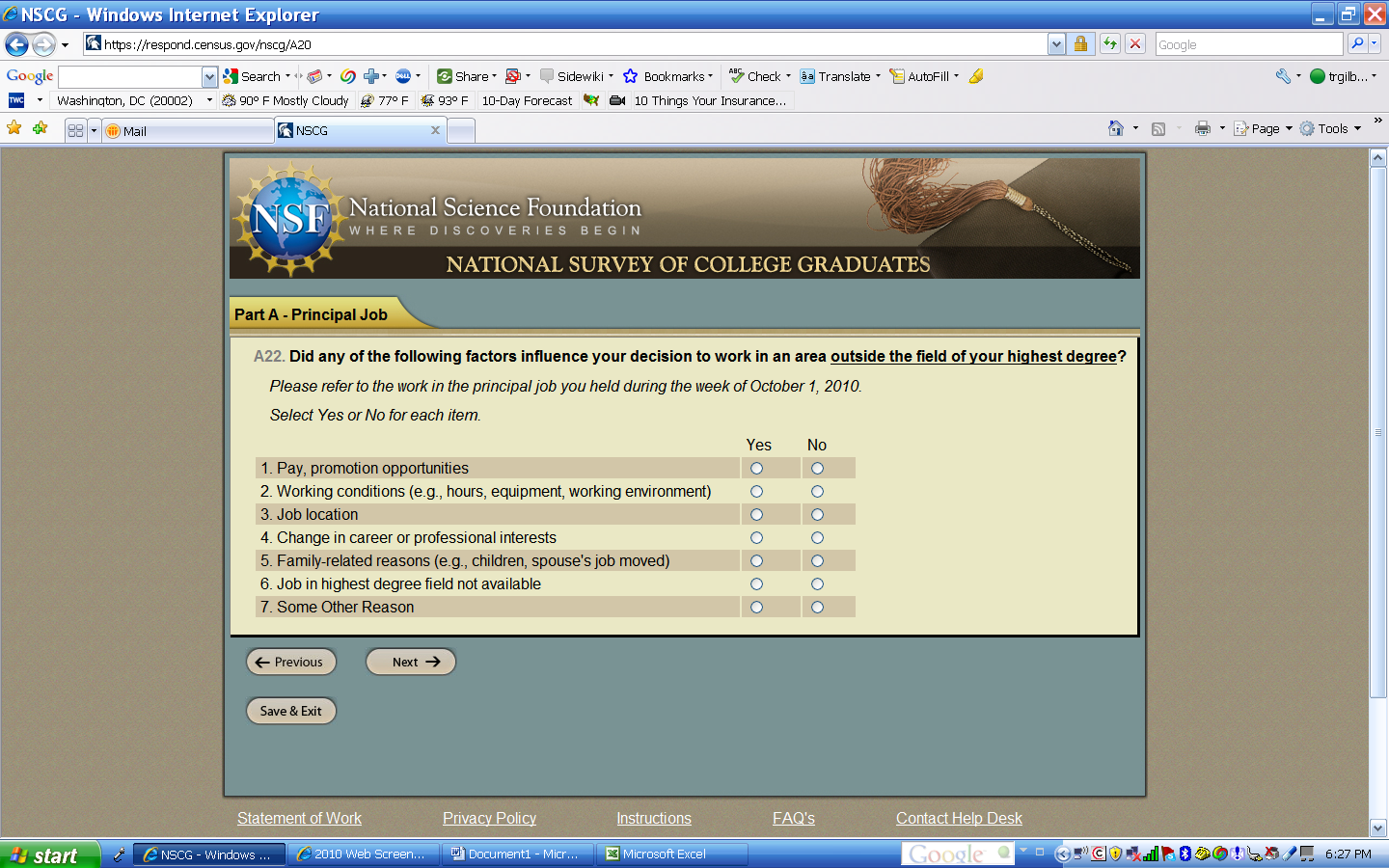This screenshot has width=1389, height=868.
Task: Click the Refresh page icon
Action: 1110,43
